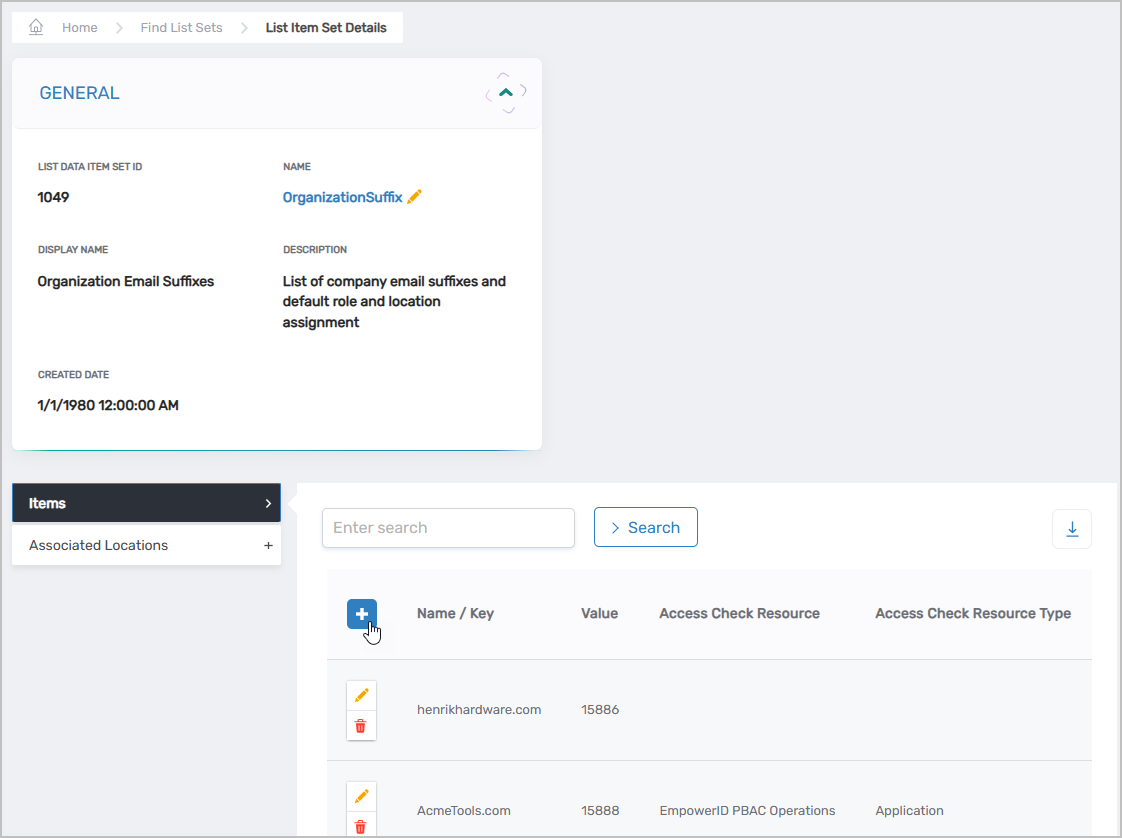Edit the henrikhardware.com item
1122x838 pixels.
pyautogui.click(x=361, y=695)
